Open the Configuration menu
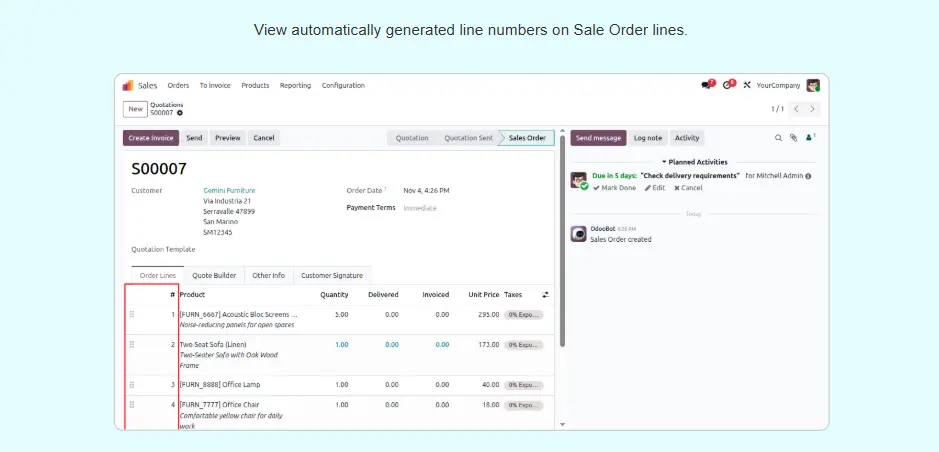 [x=343, y=86]
